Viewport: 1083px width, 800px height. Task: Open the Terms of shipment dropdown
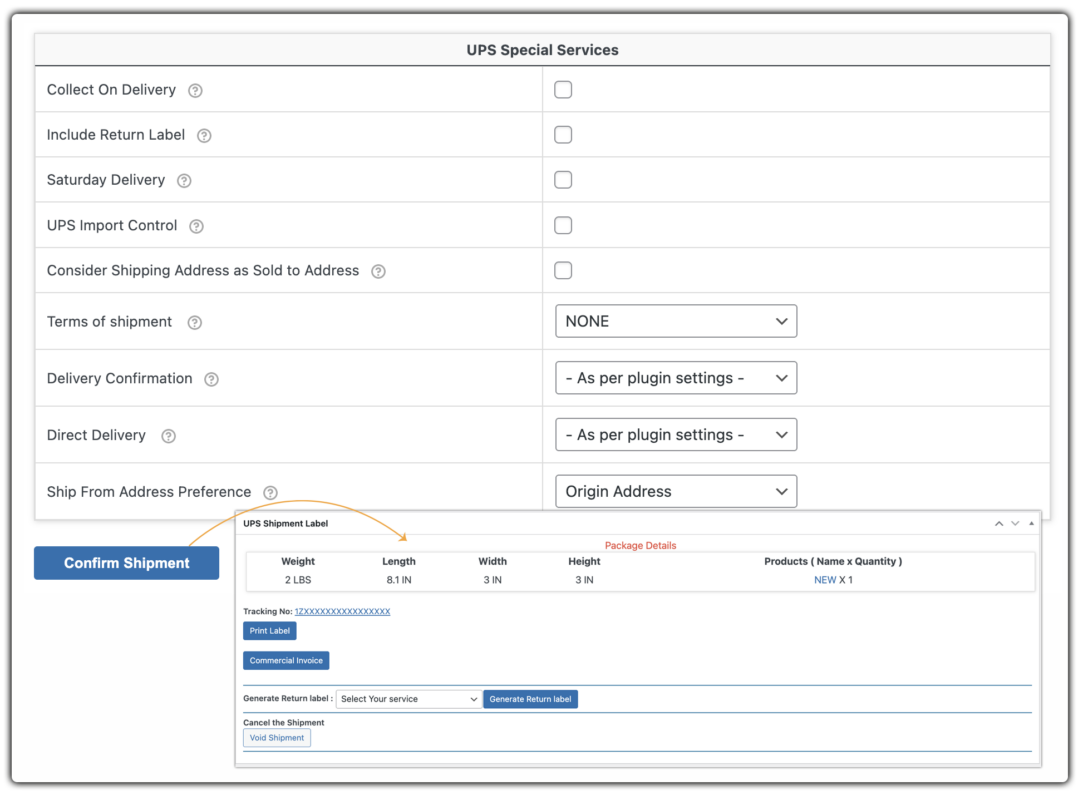point(676,321)
